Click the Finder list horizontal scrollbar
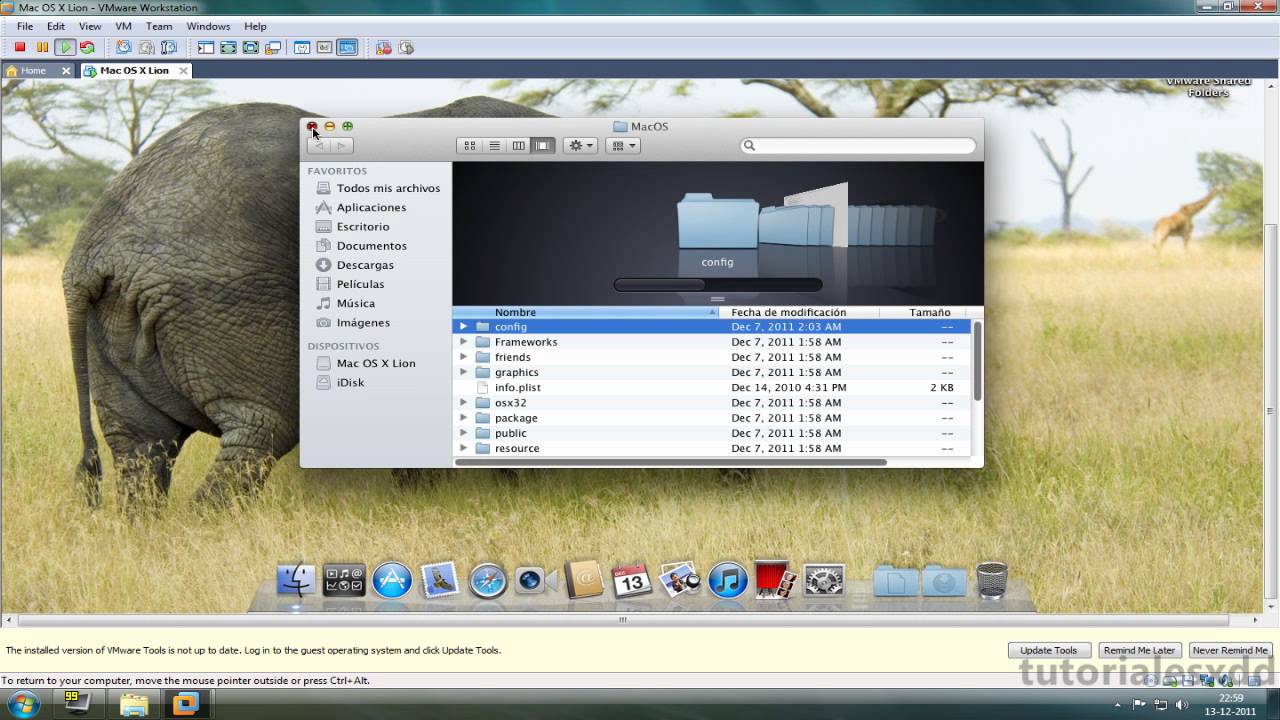The image size is (1280, 720). [x=671, y=462]
